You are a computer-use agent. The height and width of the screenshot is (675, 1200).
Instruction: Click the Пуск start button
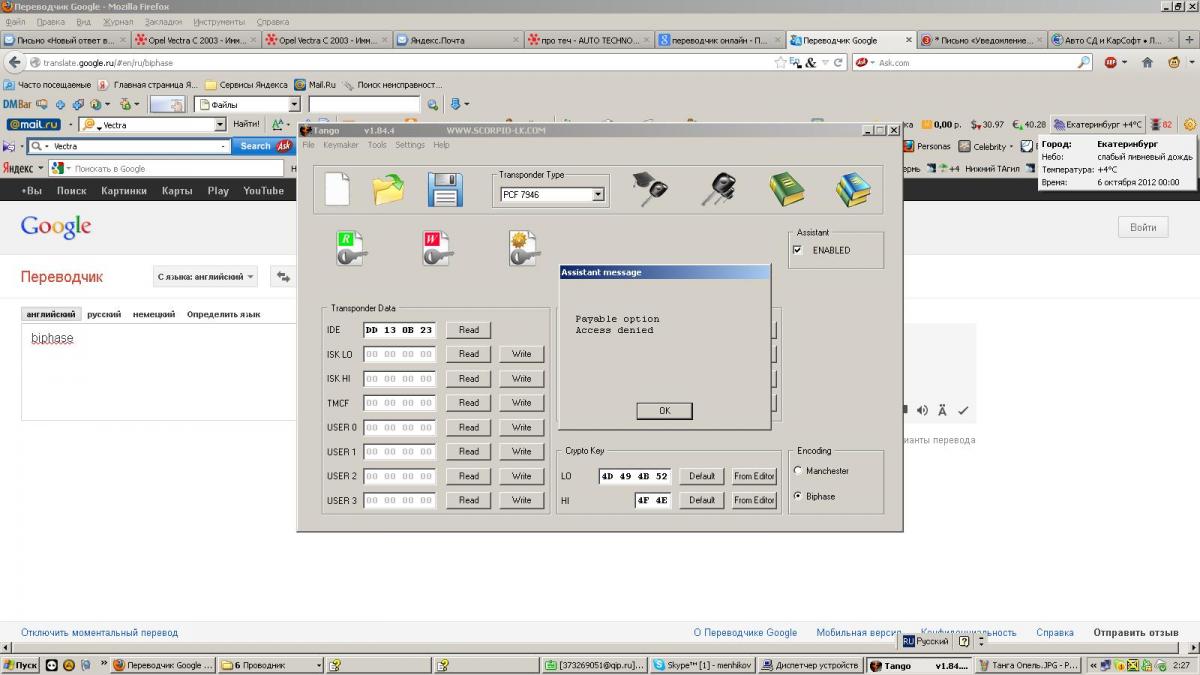coord(20,665)
